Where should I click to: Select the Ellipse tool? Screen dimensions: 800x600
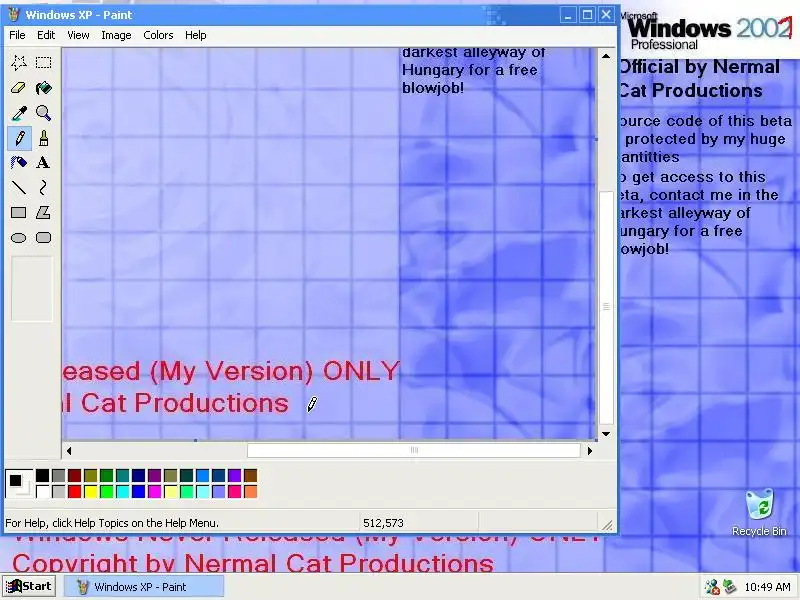tap(19, 238)
